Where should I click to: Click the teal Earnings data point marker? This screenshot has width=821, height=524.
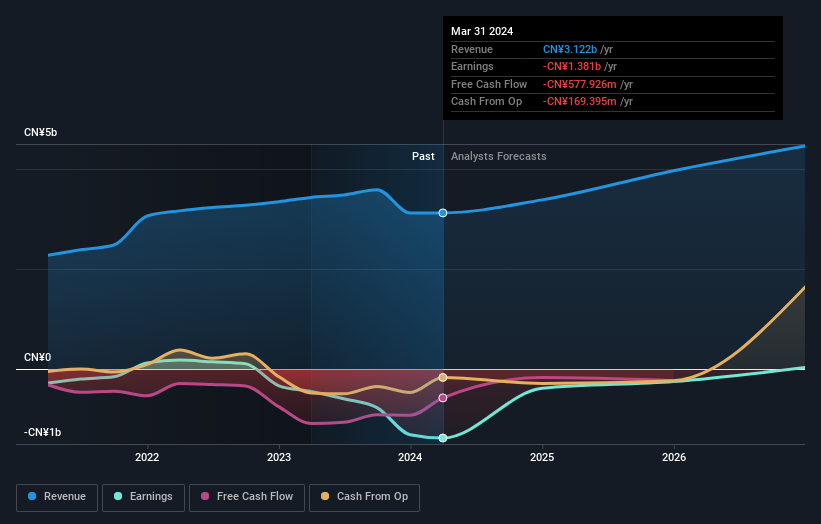443,438
